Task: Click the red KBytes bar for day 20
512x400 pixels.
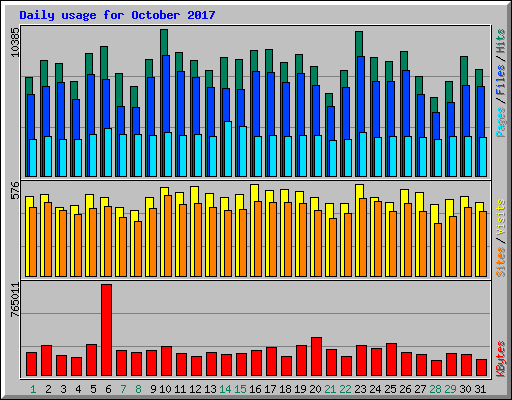Action: tap(316, 357)
